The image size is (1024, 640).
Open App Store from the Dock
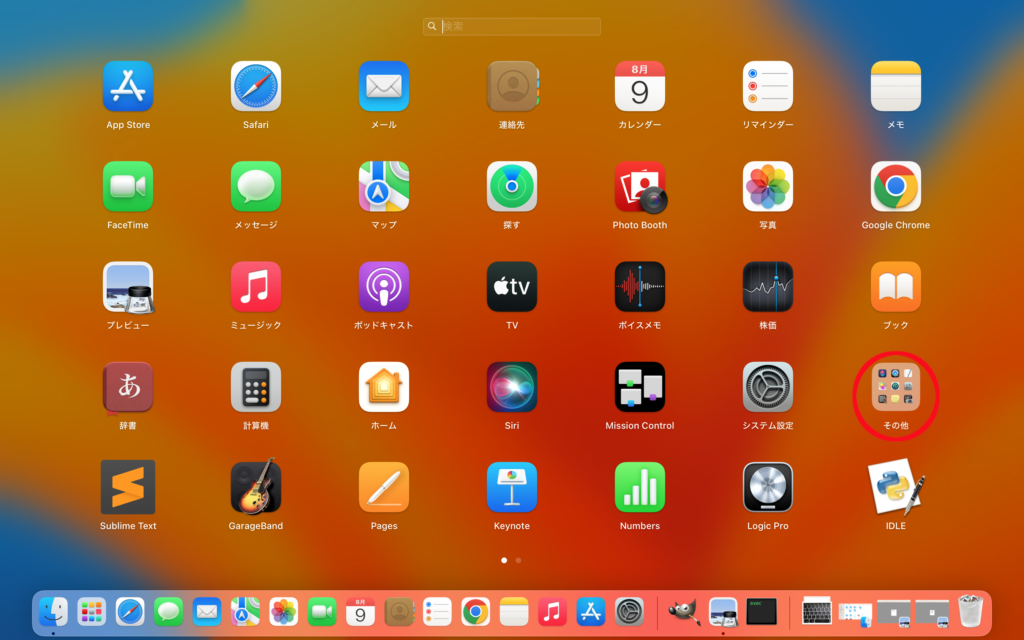(591, 612)
